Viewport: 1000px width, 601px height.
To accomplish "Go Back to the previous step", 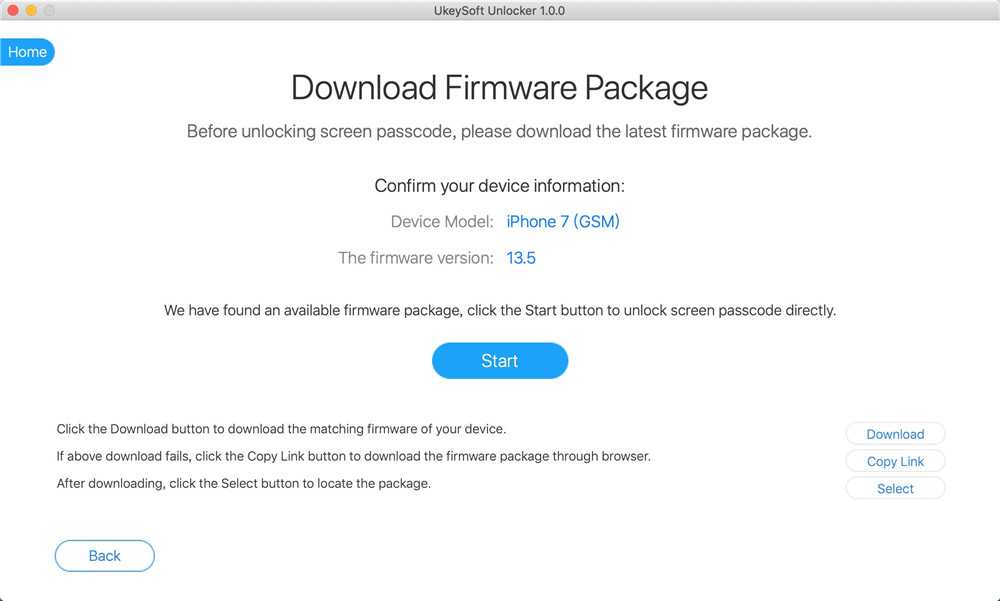I will pos(104,556).
